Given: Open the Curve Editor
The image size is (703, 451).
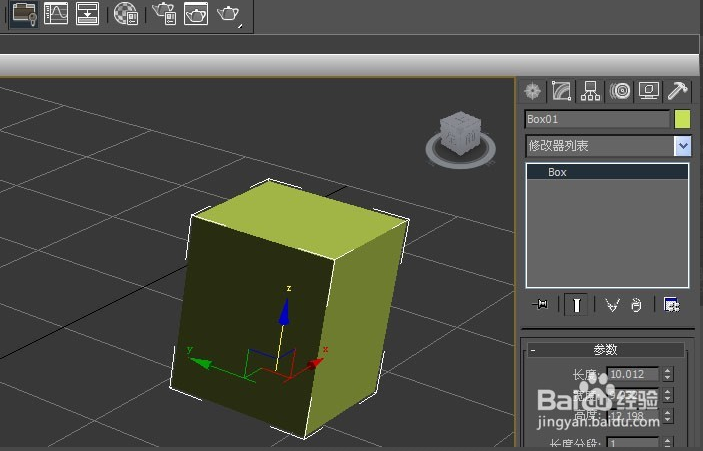Looking at the screenshot, I should click(56, 13).
